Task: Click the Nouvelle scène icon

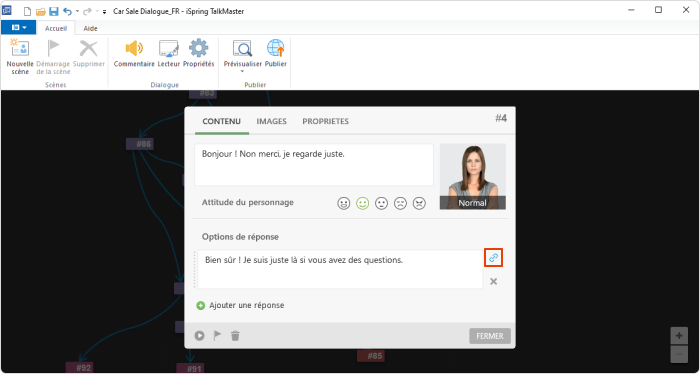Action: click(20, 48)
